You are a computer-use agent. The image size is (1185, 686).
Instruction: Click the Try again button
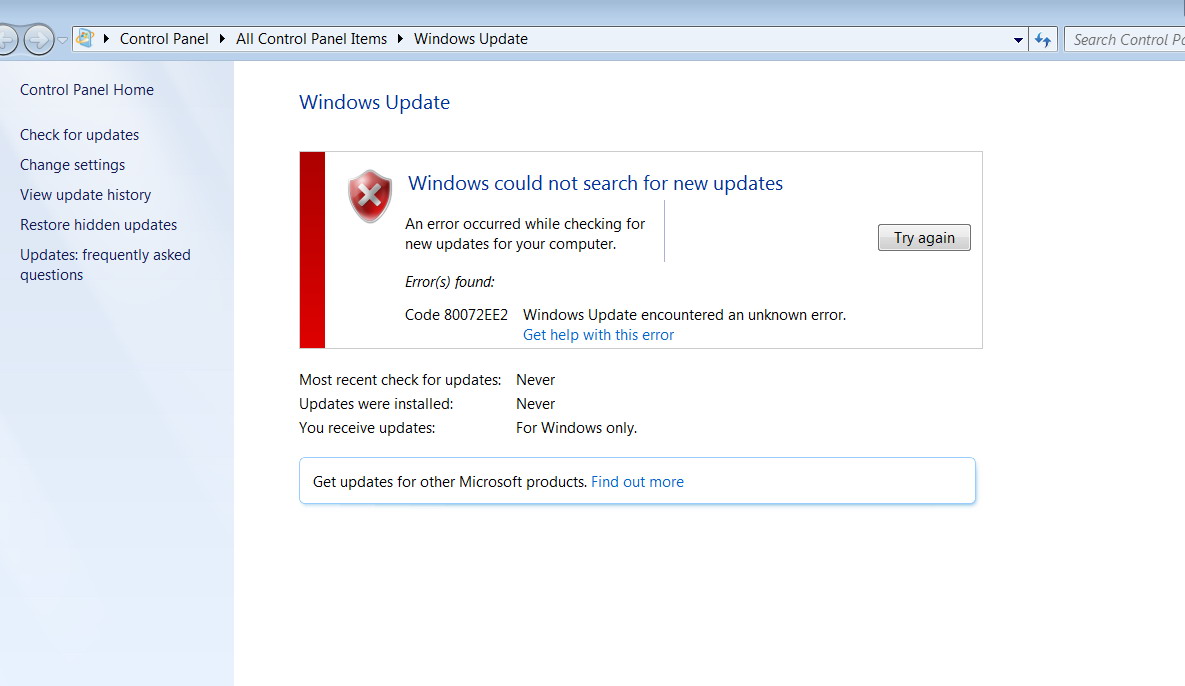tap(924, 238)
